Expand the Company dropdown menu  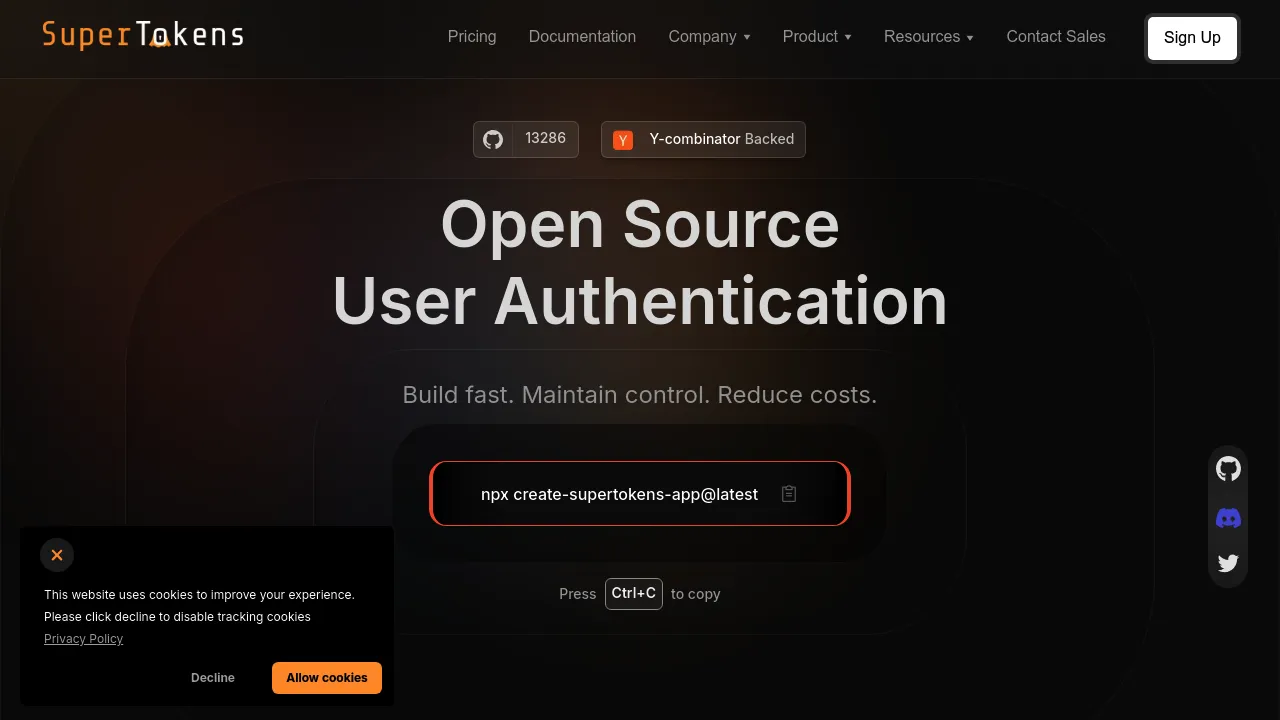pos(709,36)
